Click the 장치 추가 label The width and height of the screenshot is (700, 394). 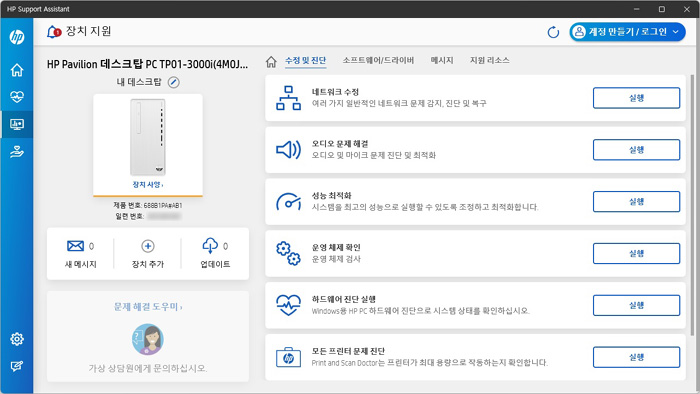(x=148, y=264)
